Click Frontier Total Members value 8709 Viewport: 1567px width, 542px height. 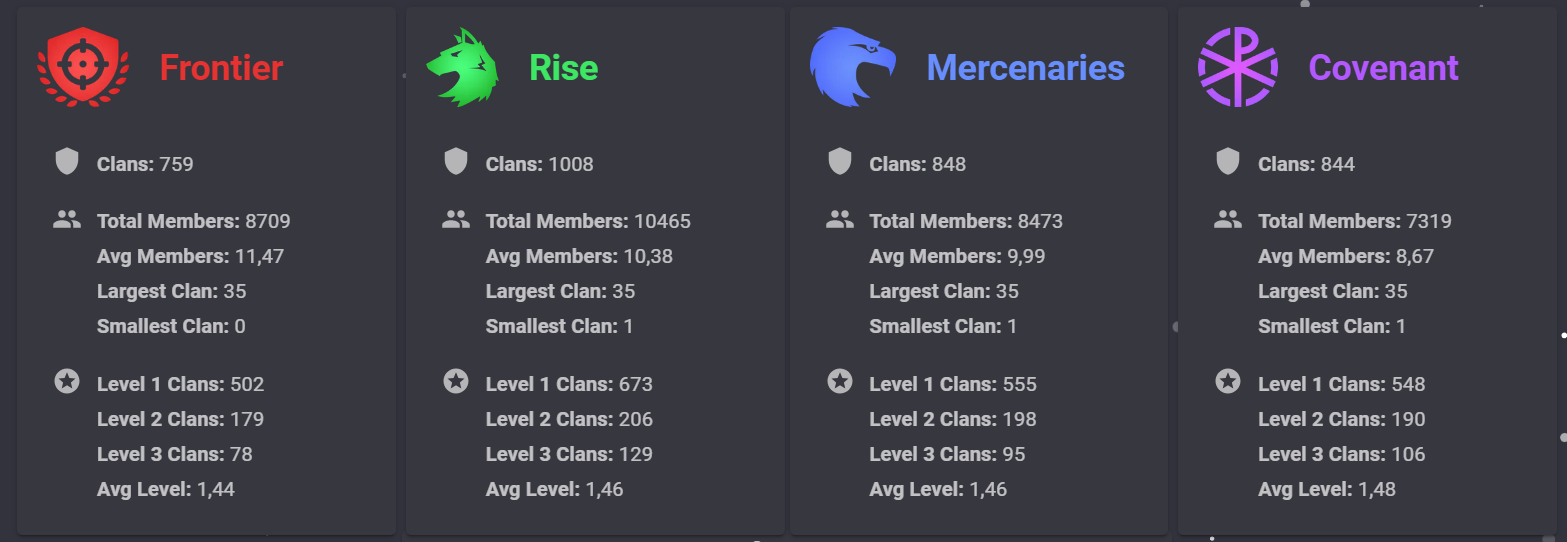coord(268,221)
